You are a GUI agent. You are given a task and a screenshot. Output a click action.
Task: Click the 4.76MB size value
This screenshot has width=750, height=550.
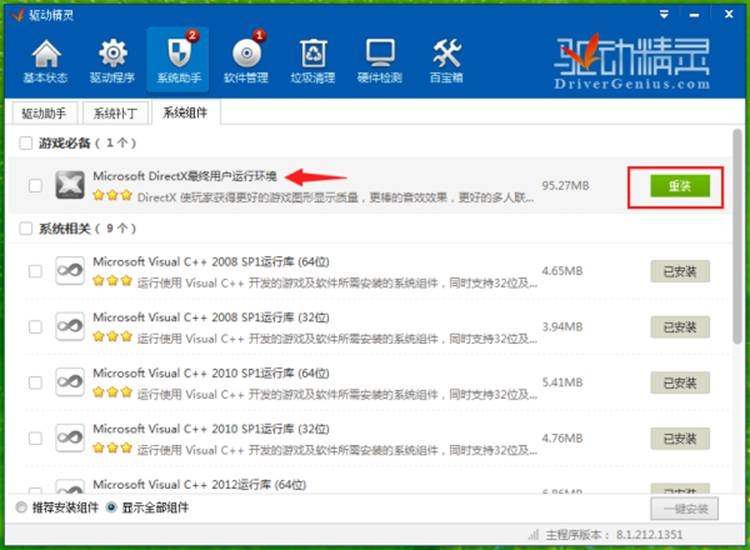[x=562, y=438]
